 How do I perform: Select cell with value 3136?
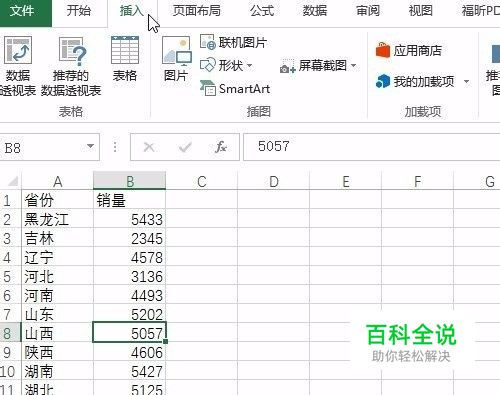129,276
